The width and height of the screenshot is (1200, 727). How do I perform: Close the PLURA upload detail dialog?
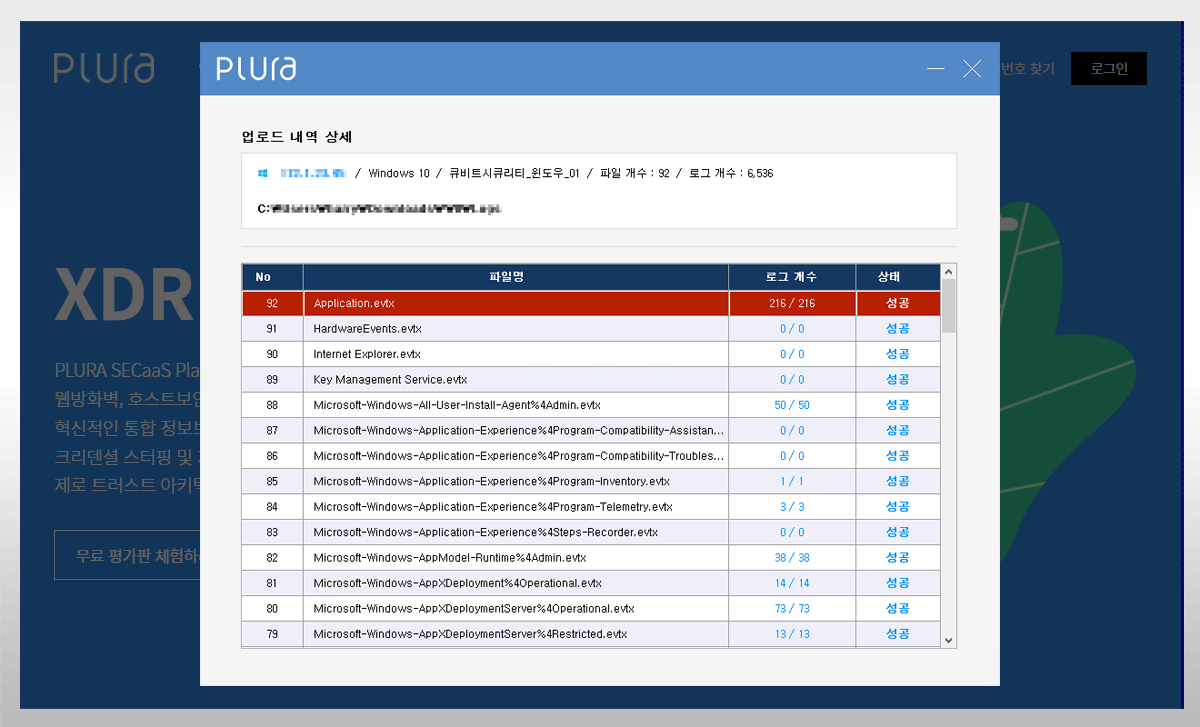(x=972, y=69)
